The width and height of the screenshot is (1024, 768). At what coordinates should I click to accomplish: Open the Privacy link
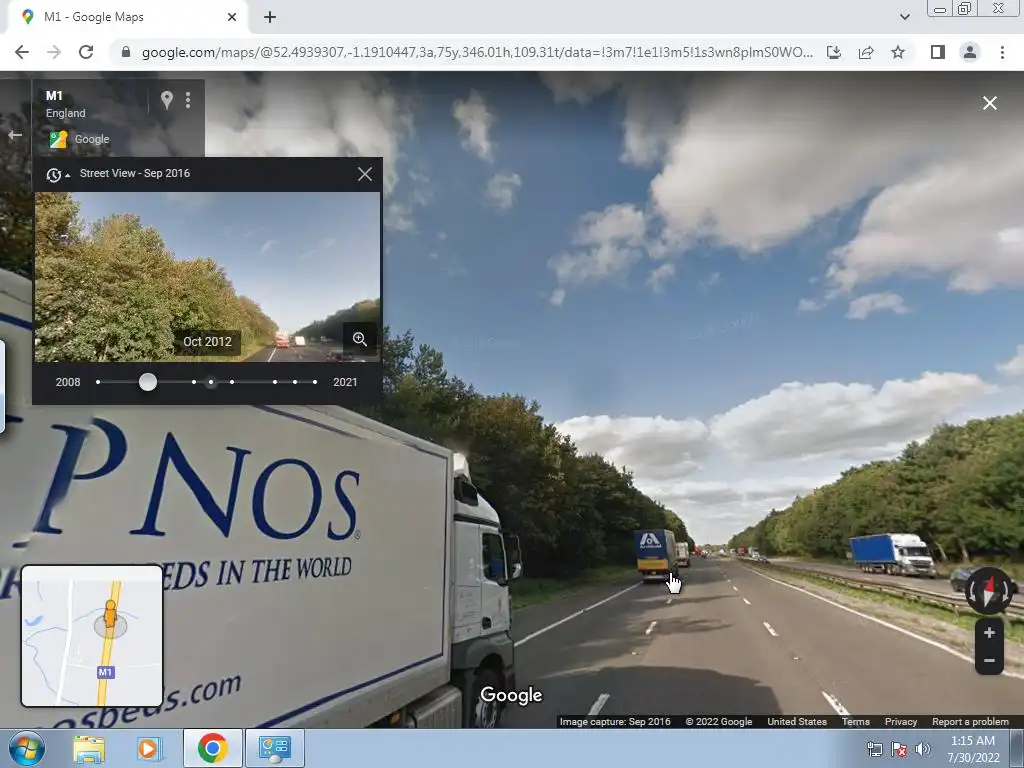(x=901, y=722)
